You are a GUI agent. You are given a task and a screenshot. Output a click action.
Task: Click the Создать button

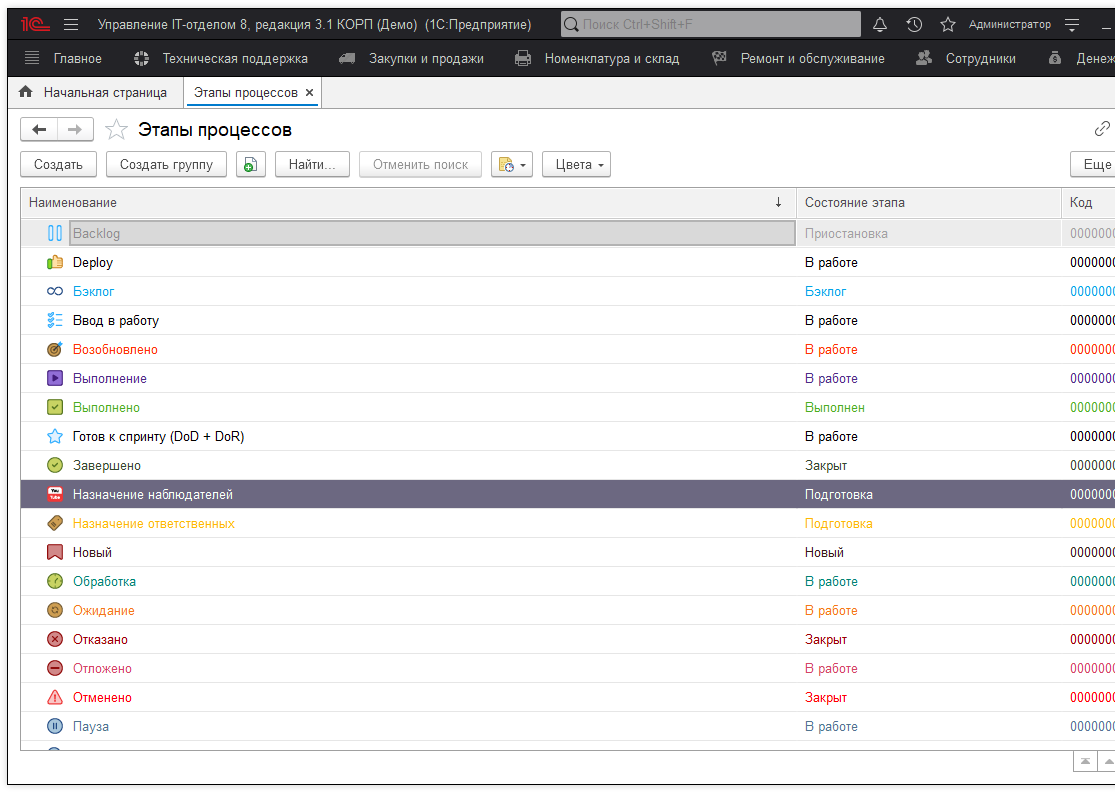[x=58, y=165]
